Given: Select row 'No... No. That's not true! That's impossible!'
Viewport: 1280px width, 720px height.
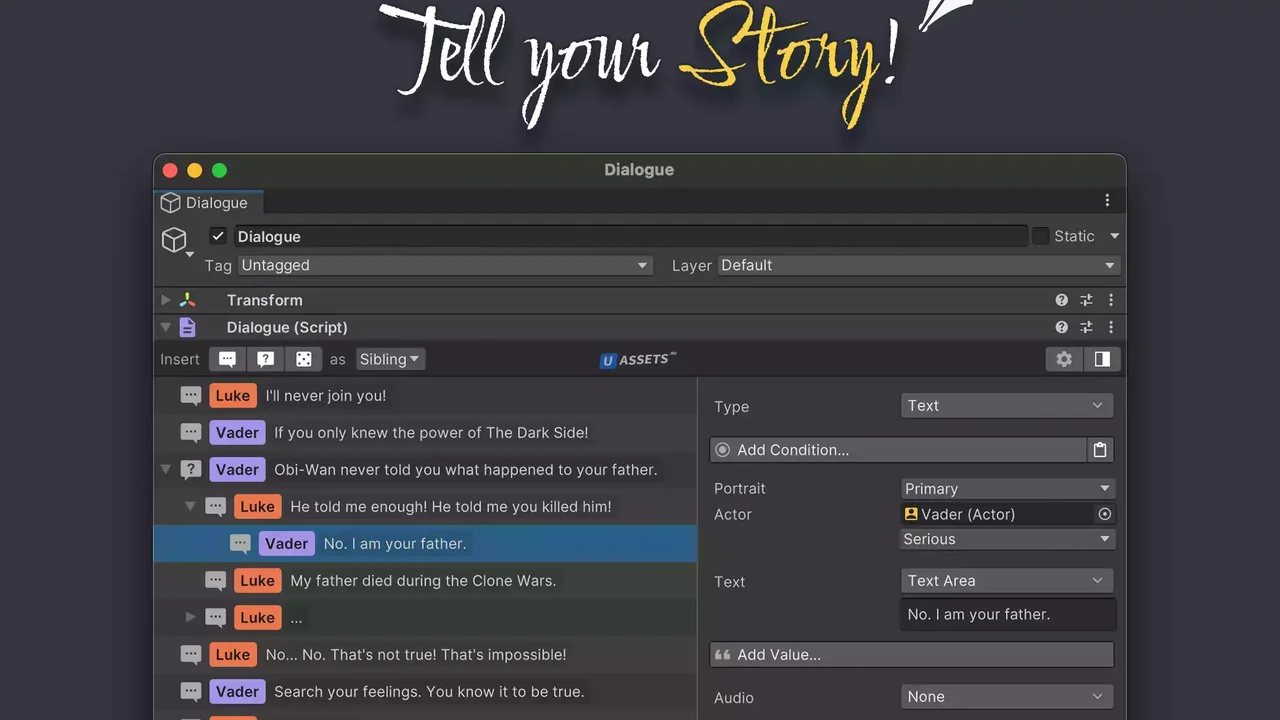Looking at the screenshot, I should [425, 655].
